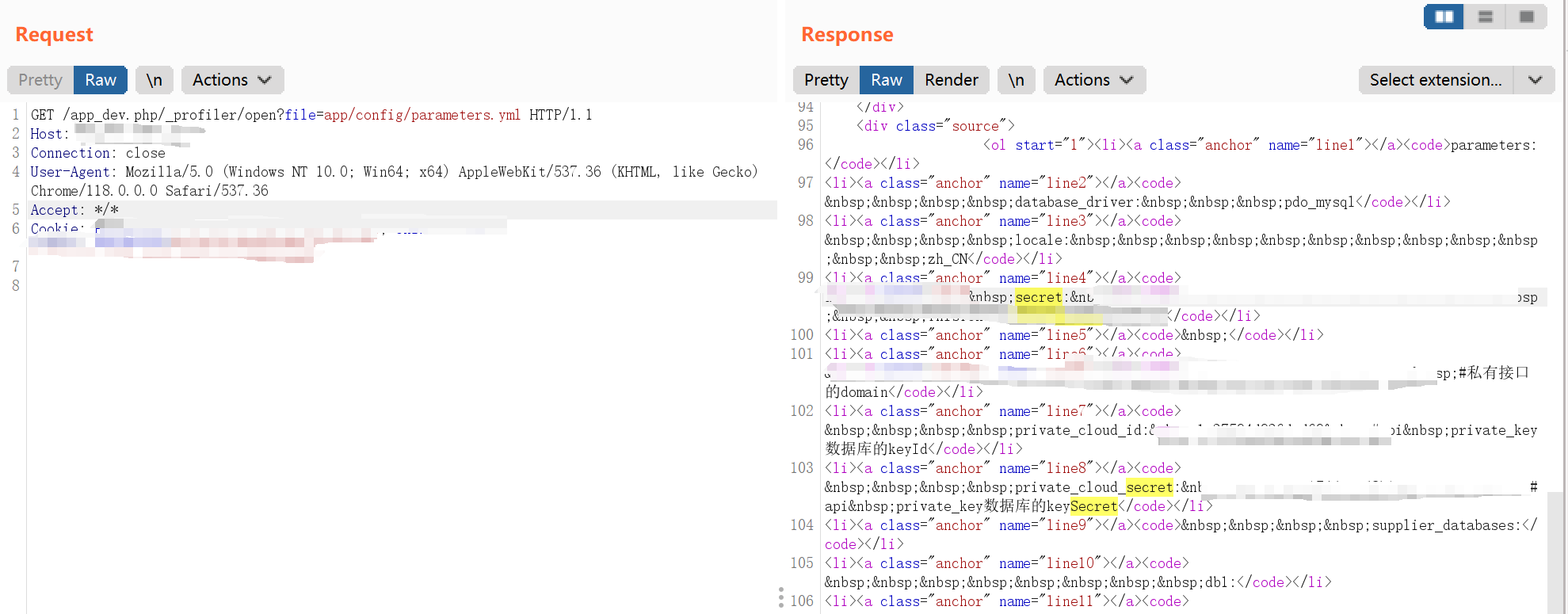Choose the single combined panel layout icon
Viewport: 1568px width, 614px height.
[x=1527, y=17]
